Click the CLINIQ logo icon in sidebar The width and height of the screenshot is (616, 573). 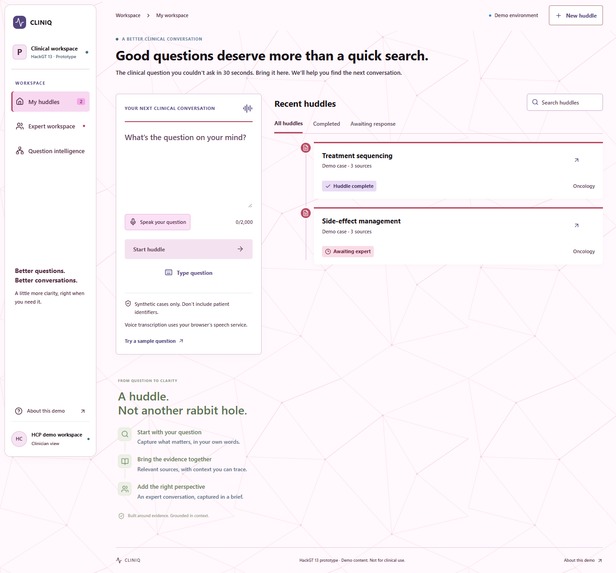(x=19, y=22)
